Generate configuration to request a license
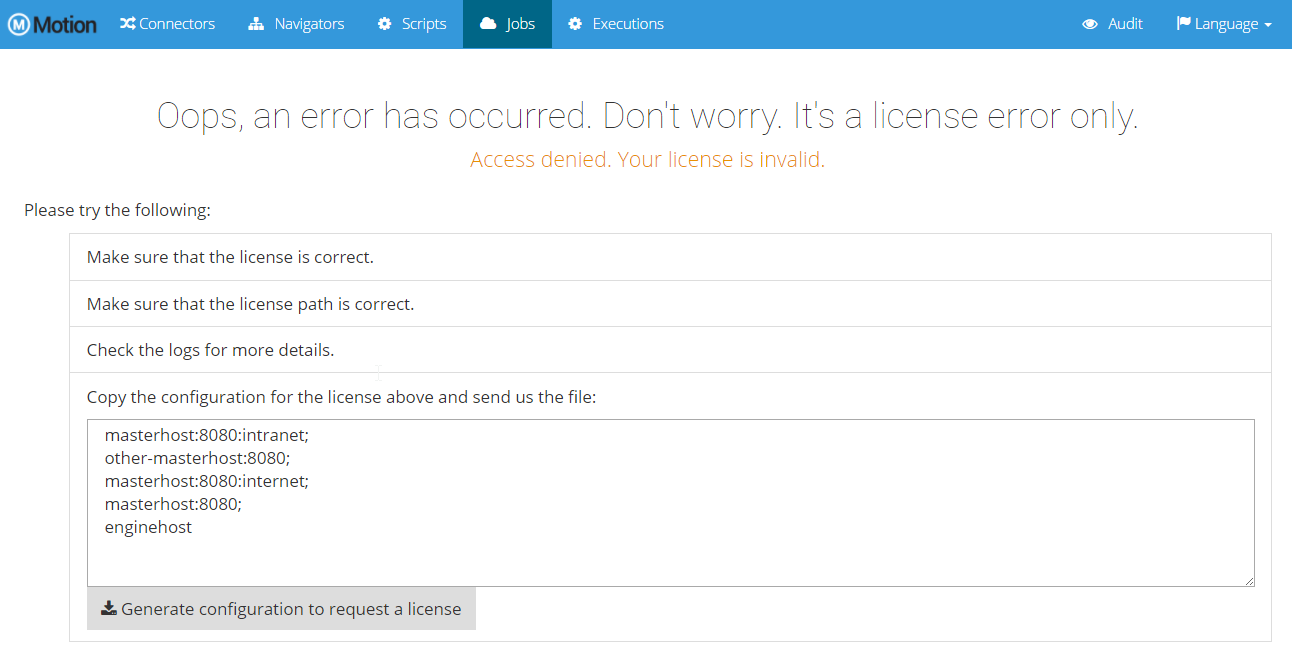 [x=281, y=609]
